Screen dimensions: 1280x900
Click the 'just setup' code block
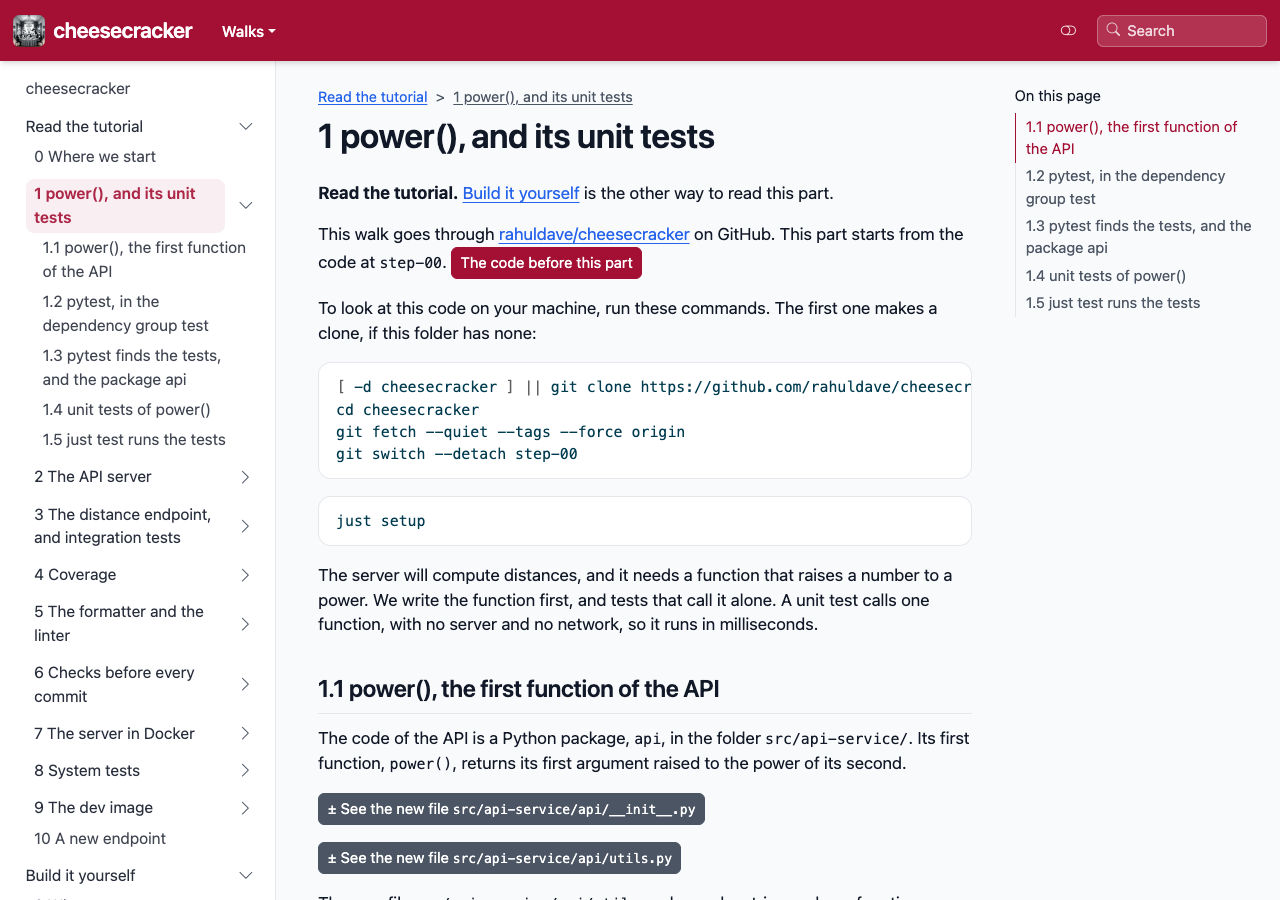pyautogui.click(x=645, y=521)
